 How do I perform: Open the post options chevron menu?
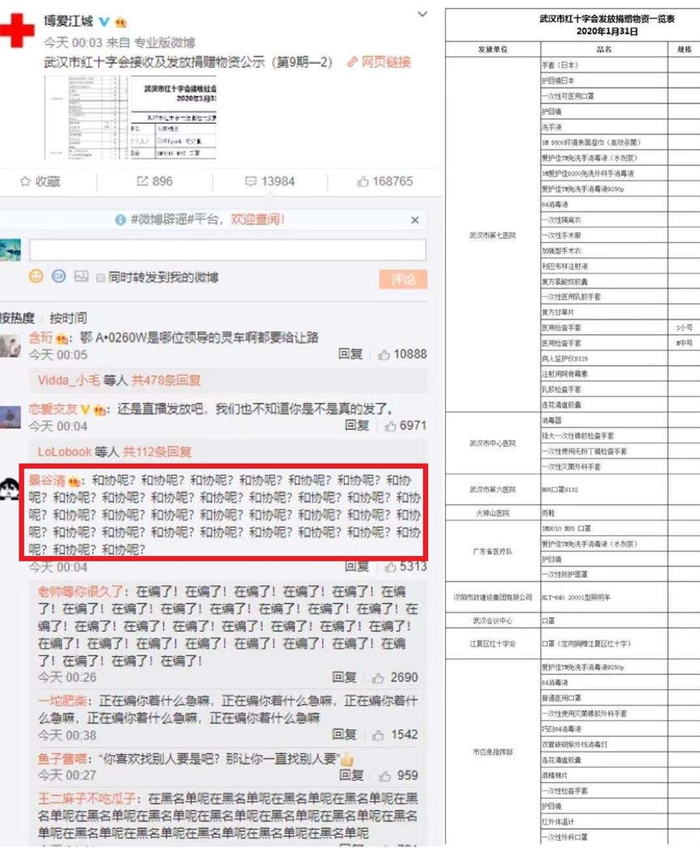[x=422, y=14]
